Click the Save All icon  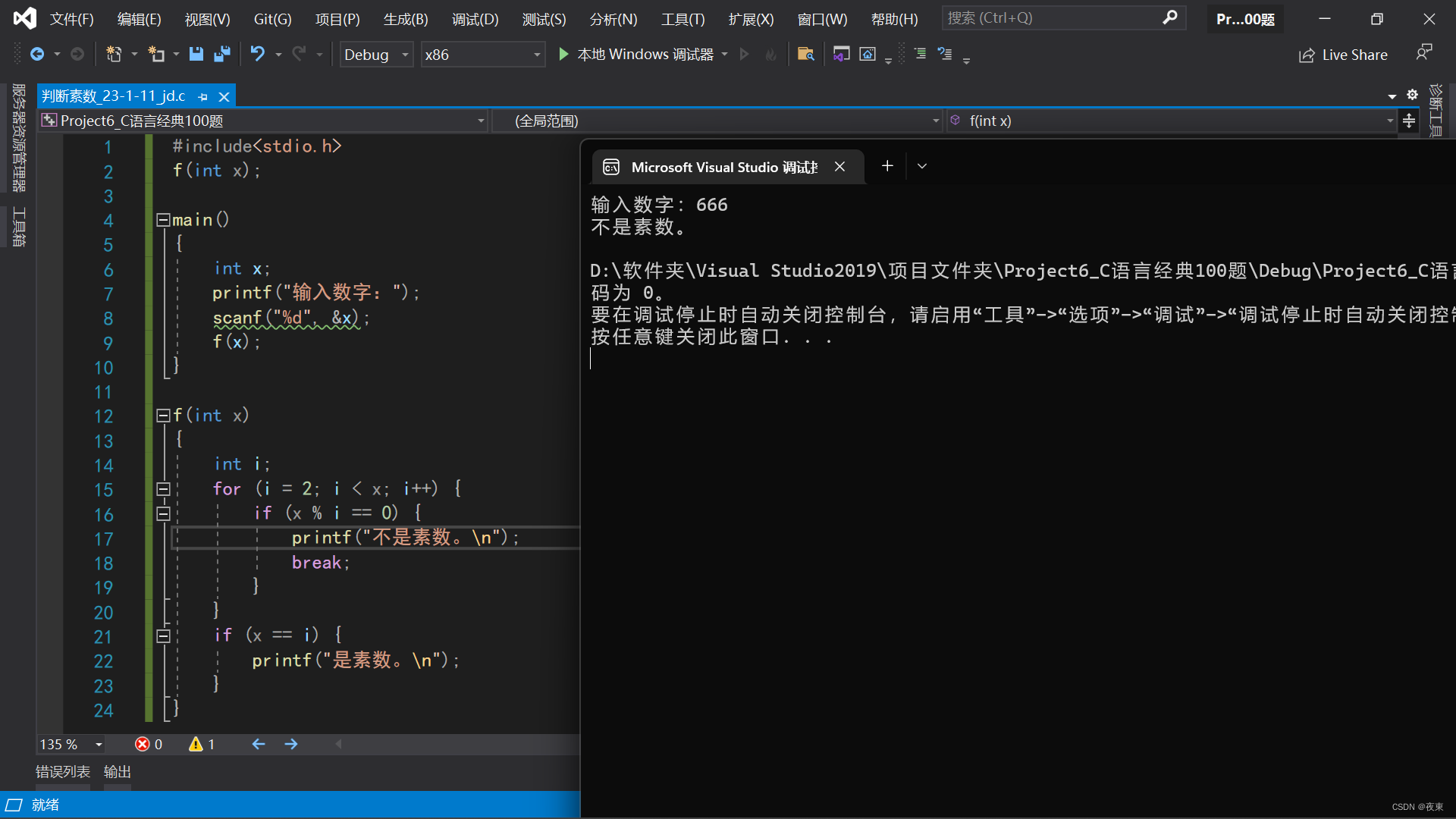pos(222,54)
